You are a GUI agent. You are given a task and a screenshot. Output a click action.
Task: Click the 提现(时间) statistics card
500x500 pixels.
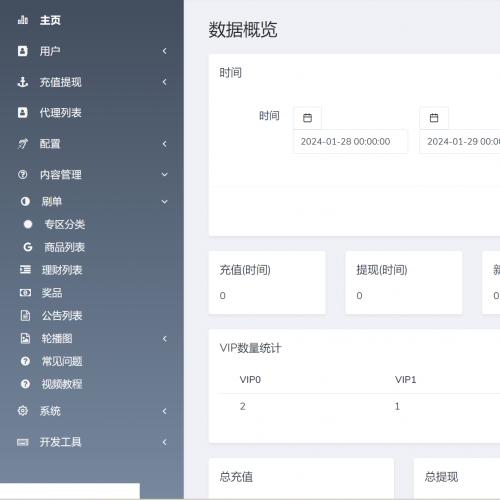(404, 283)
